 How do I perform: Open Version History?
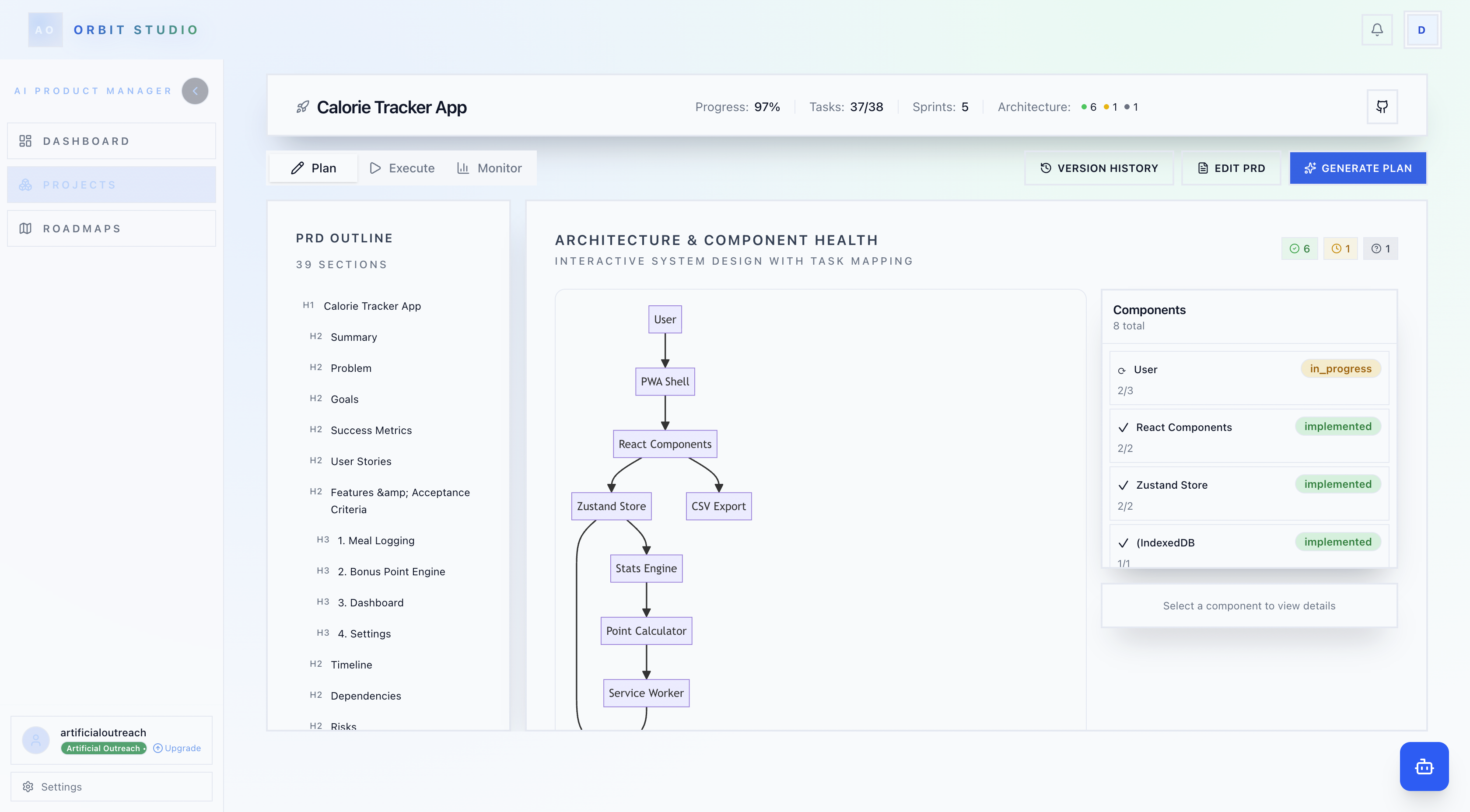[1099, 168]
